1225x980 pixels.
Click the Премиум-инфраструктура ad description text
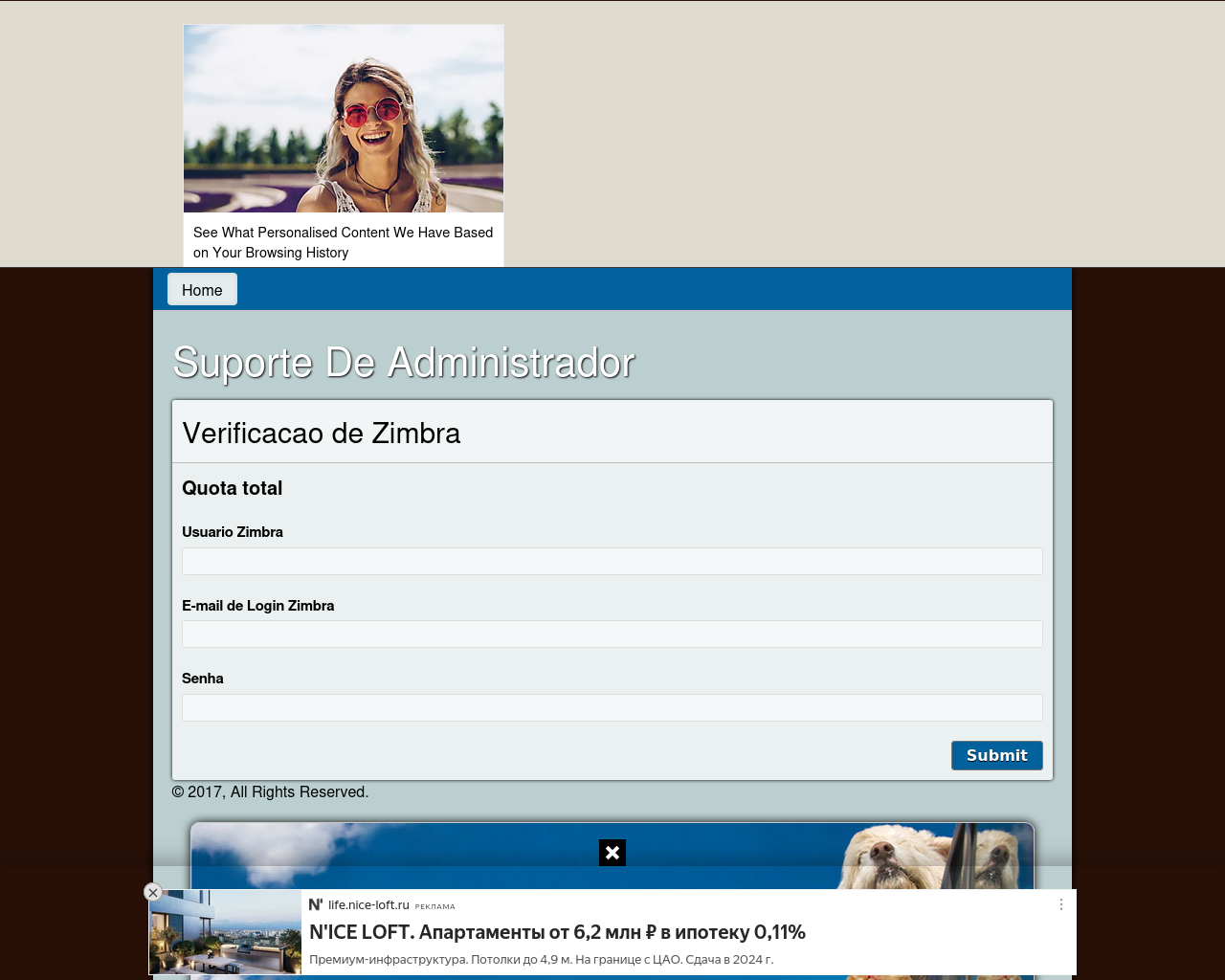[541, 959]
